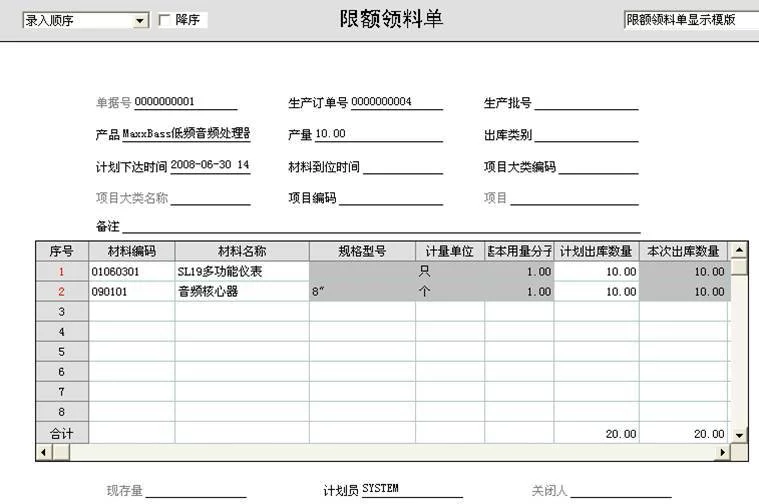
Task: Select row header 6 in the table
Action: tap(62, 372)
